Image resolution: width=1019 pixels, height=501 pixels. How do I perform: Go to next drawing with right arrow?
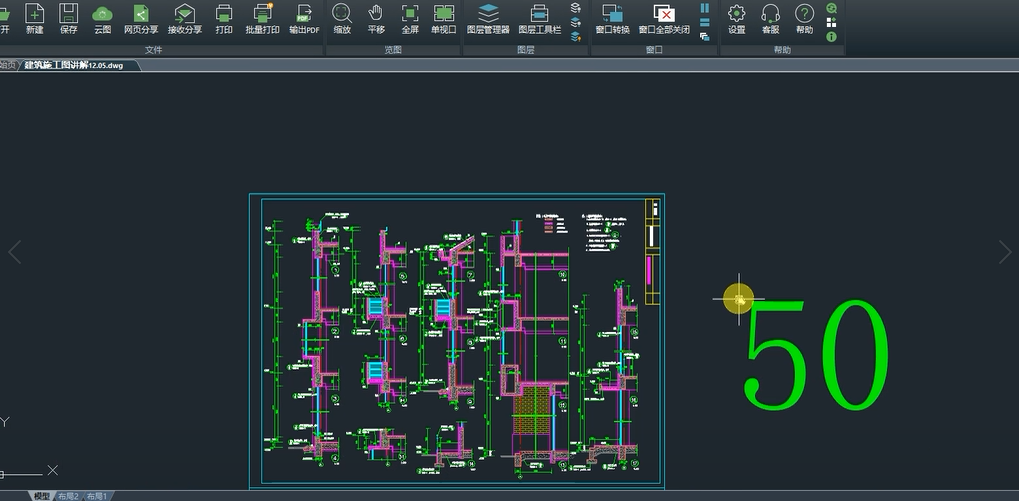(x=1005, y=252)
